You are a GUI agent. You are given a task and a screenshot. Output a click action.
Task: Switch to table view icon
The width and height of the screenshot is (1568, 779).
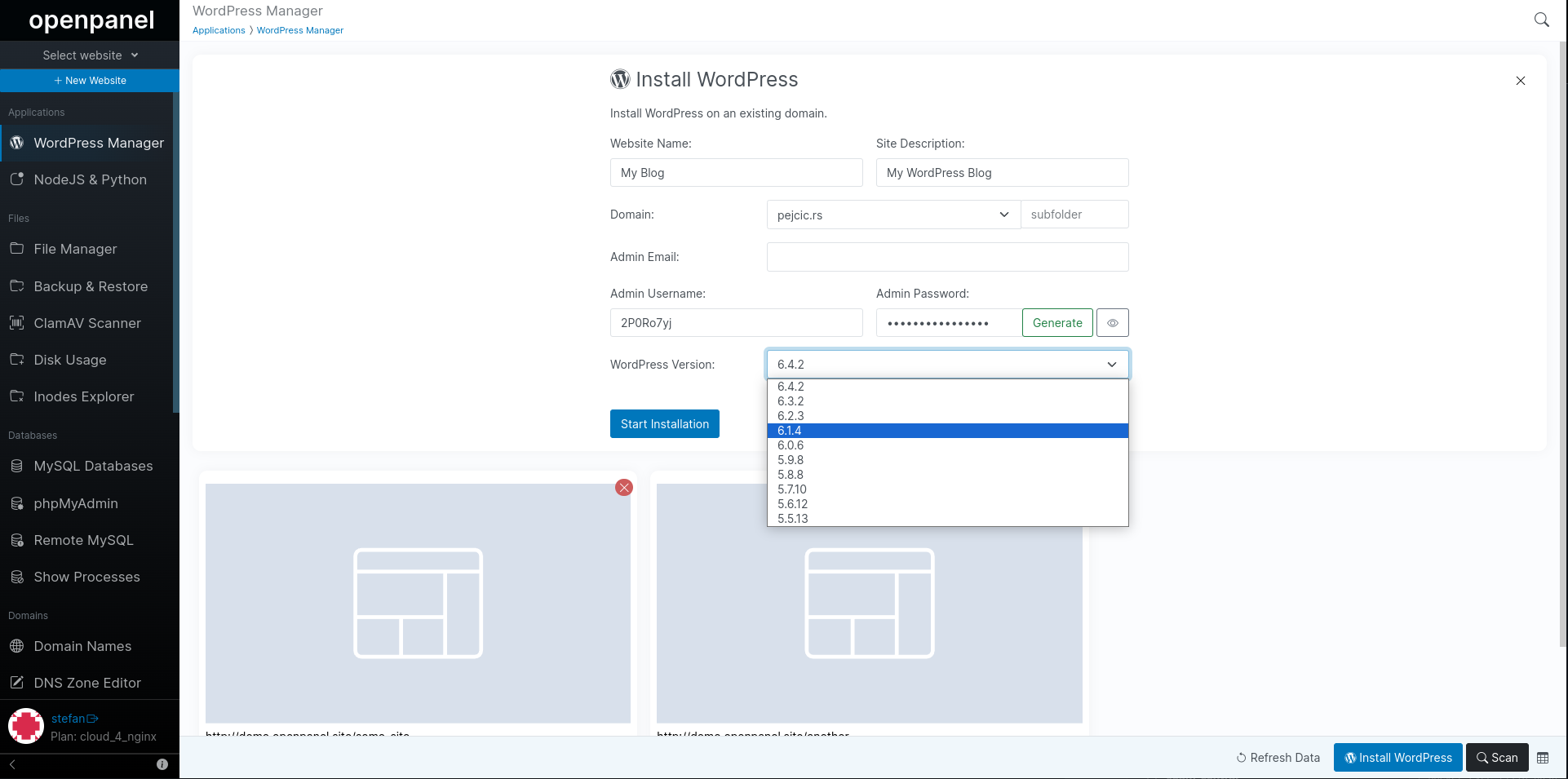[x=1543, y=758]
